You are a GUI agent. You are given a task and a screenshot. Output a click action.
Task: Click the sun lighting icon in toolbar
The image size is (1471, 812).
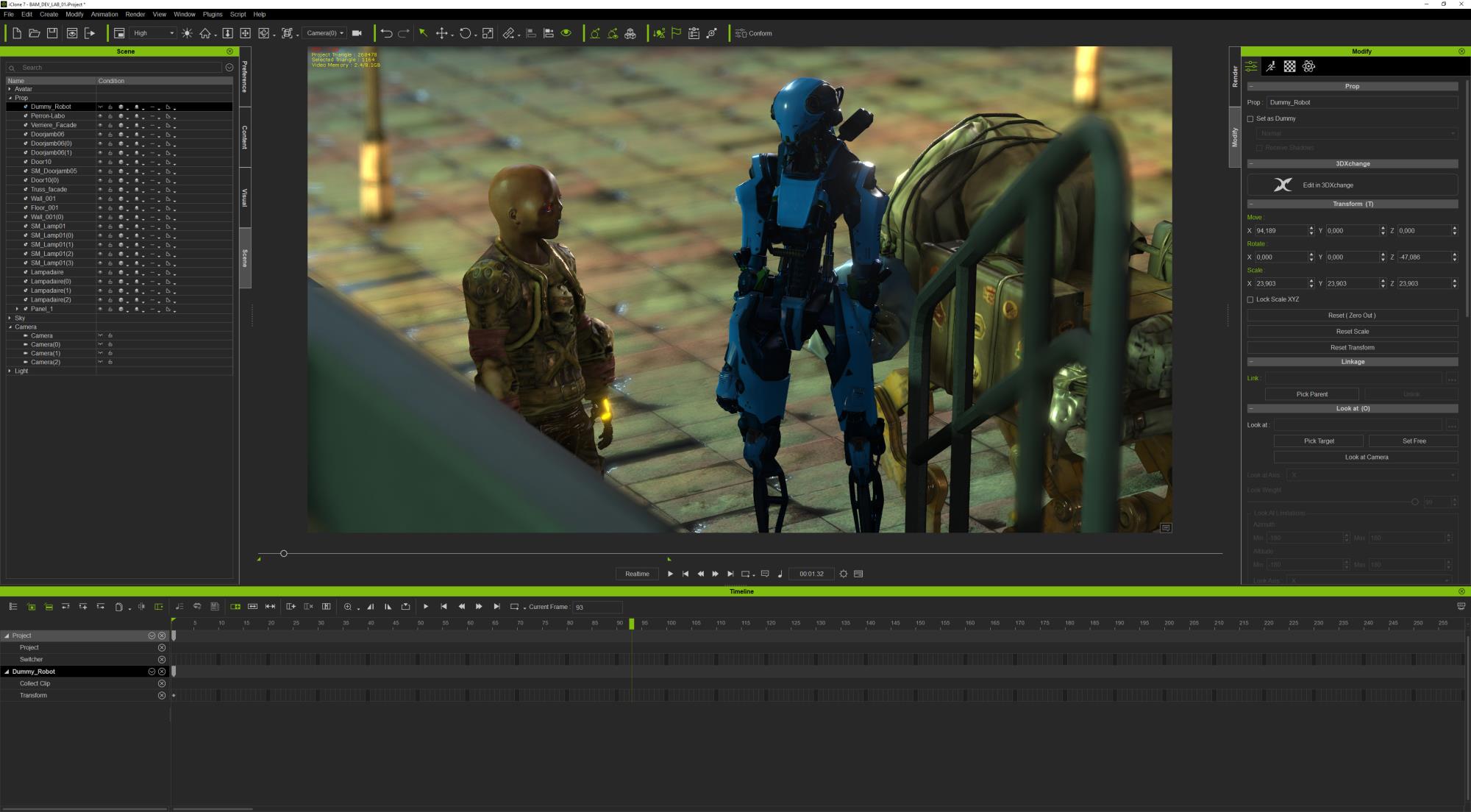[188, 33]
